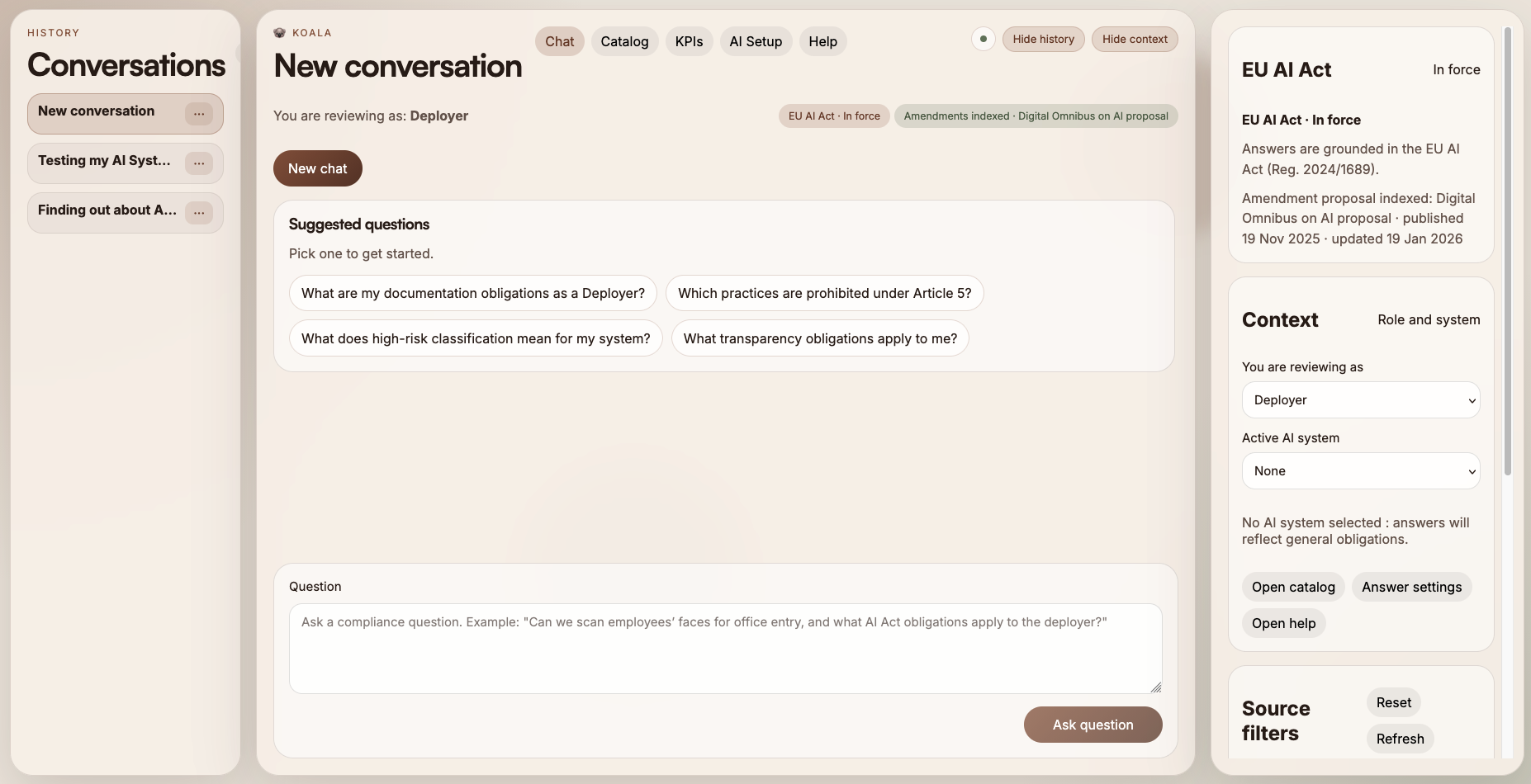Open options for Testing my AI System conversation

(x=199, y=163)
